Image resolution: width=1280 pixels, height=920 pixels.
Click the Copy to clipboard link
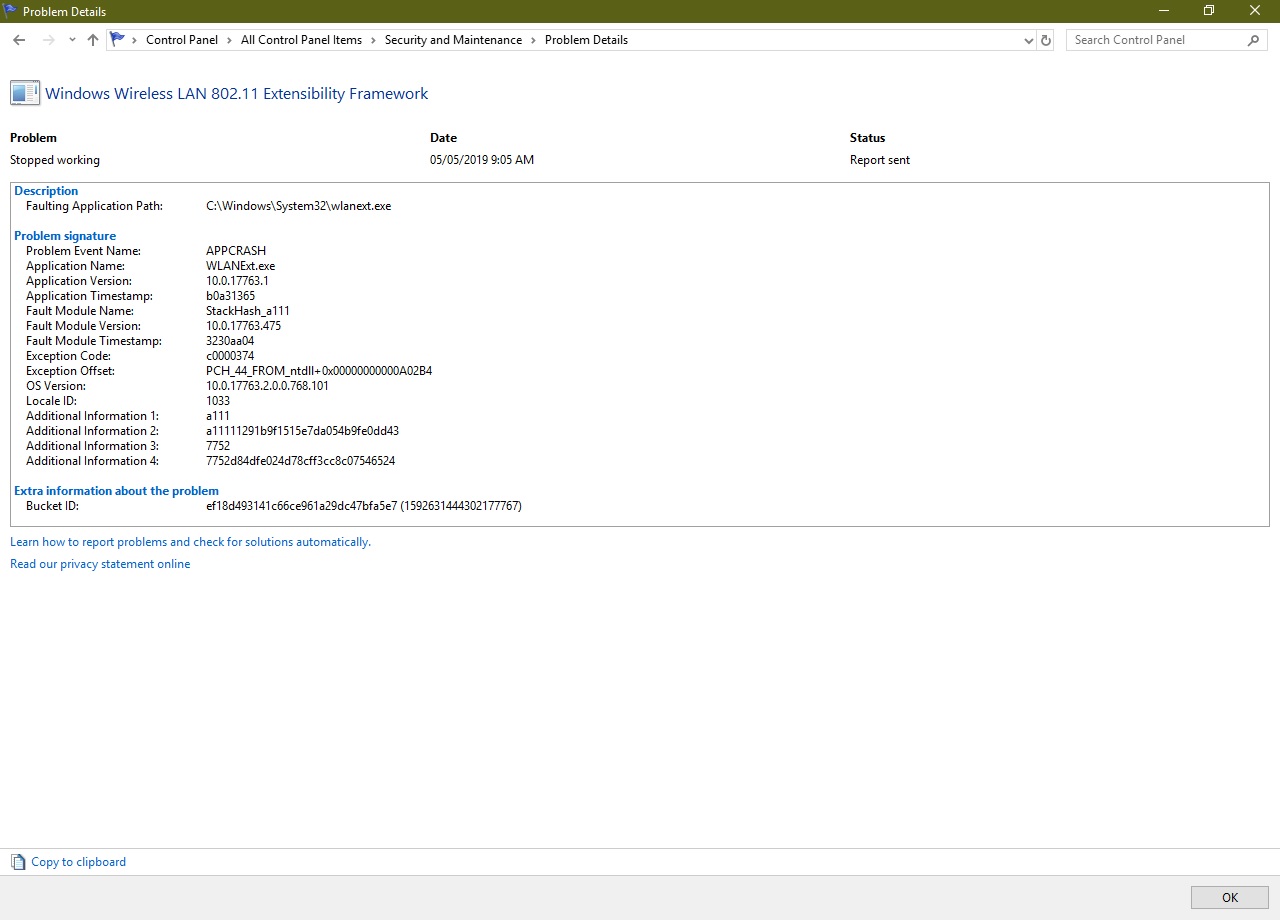[79, 862]
